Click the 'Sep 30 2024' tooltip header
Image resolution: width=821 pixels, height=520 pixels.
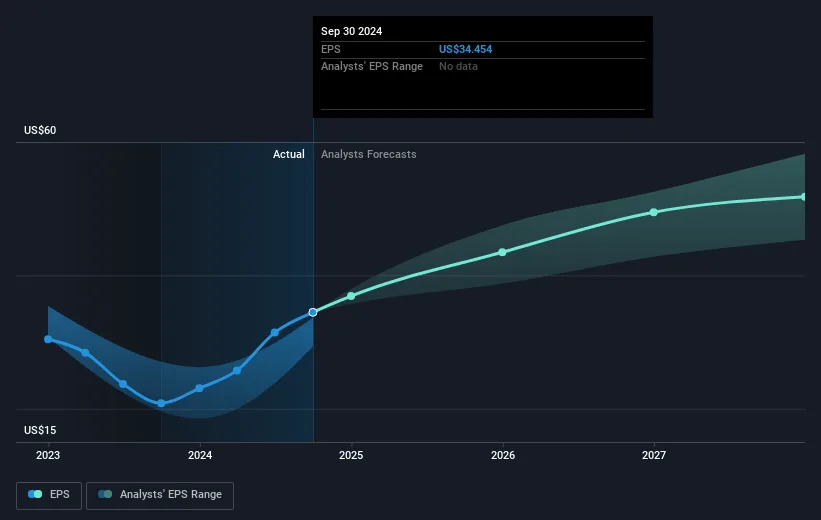351,31
